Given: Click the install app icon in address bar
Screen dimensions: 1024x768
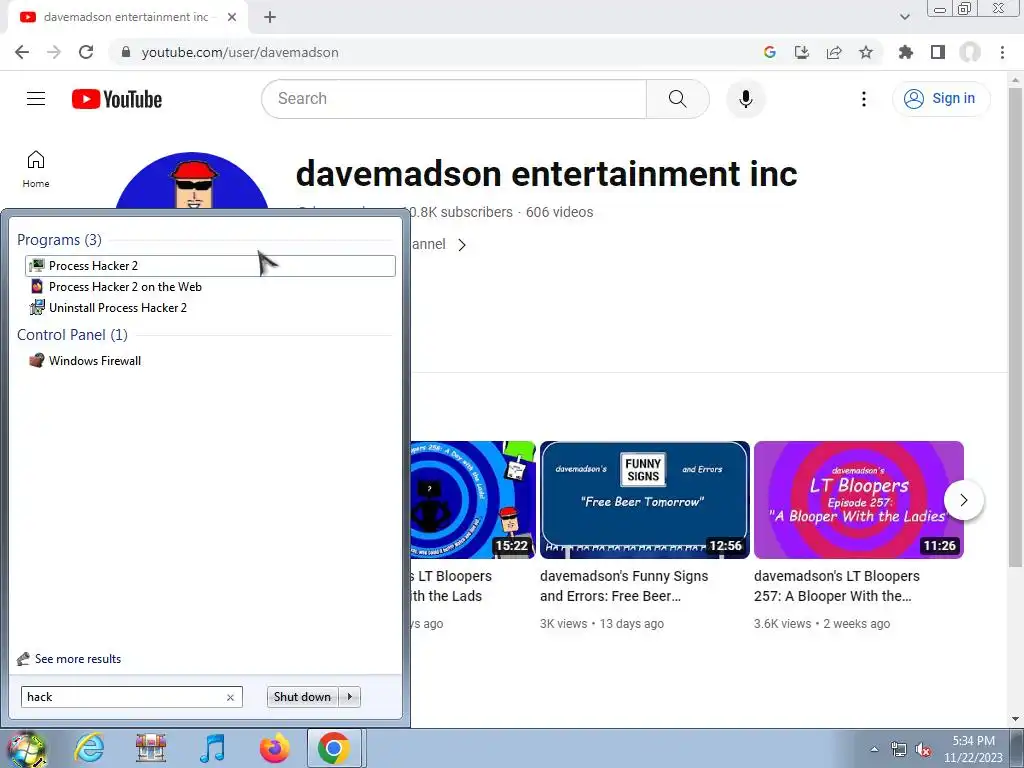Looking at the screenshot, I should click(801, 52).
